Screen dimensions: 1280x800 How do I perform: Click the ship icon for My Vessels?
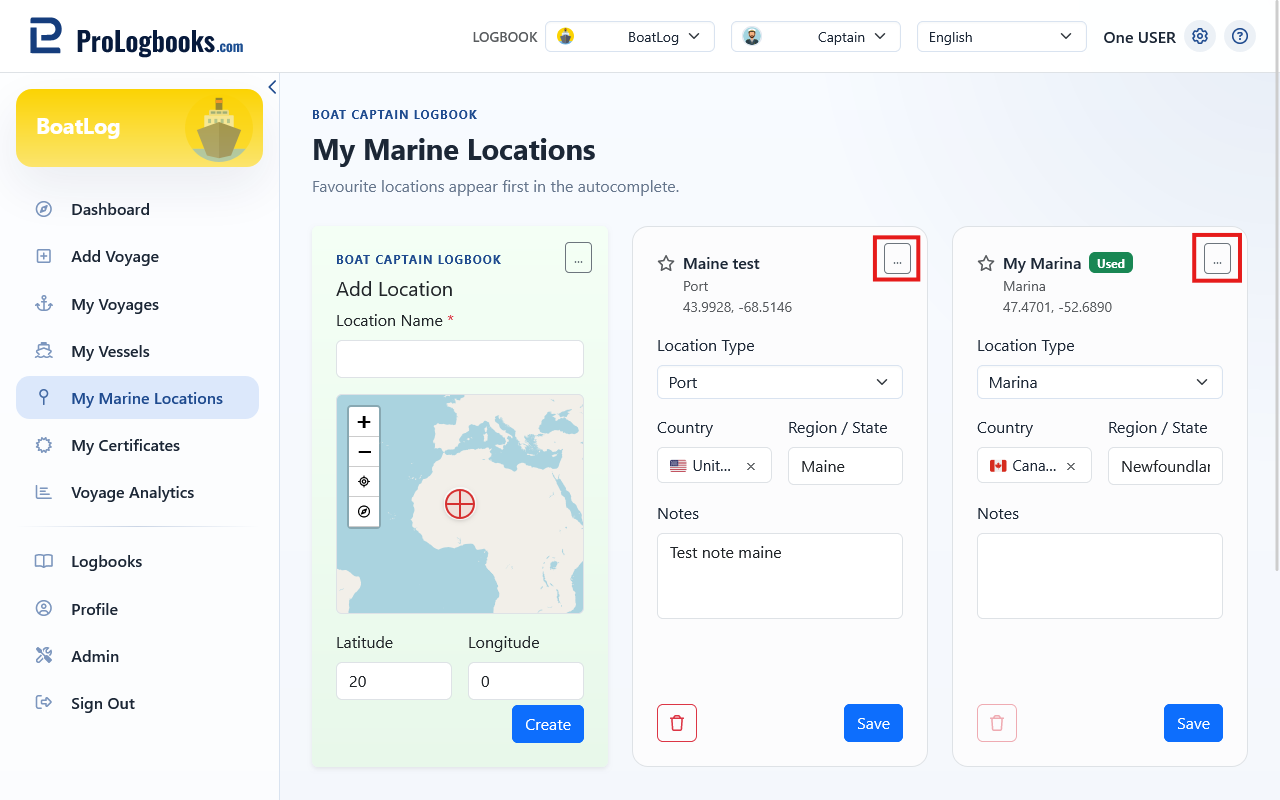[x=44, y=351]
